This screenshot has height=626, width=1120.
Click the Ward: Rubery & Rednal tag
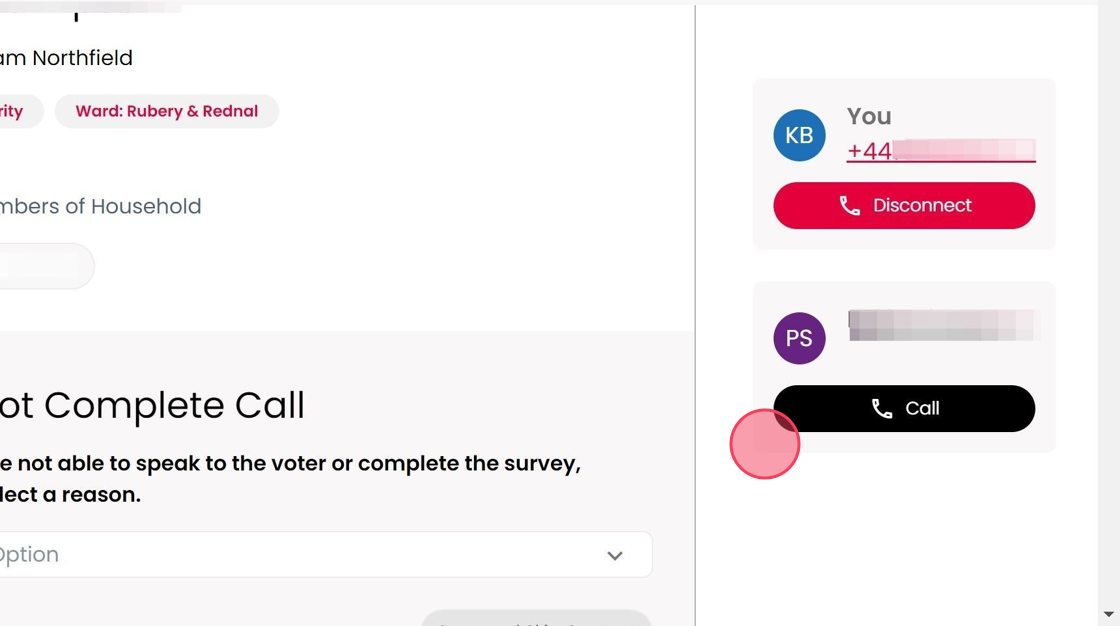click(167, 111)
